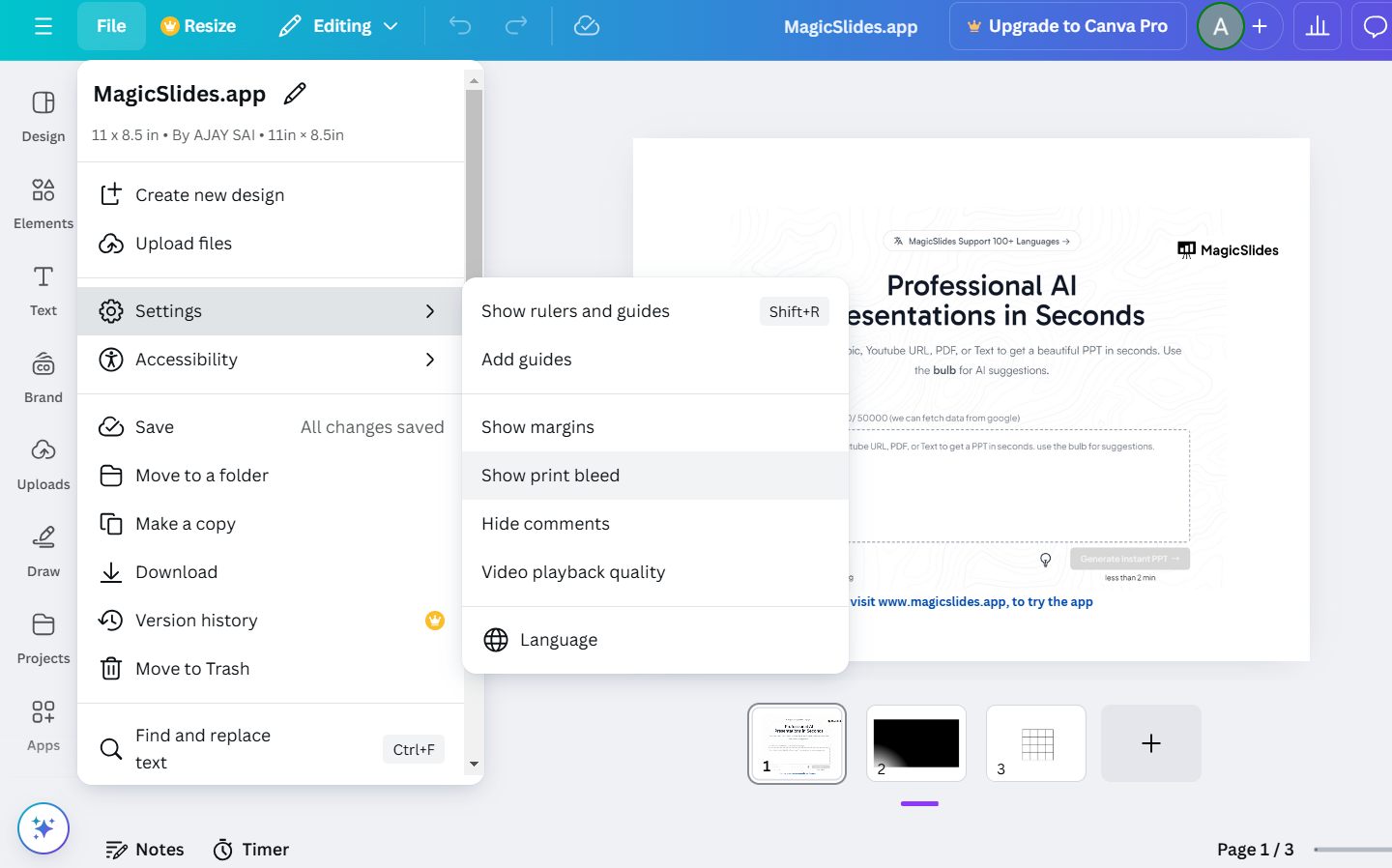Toggle Show print bleed
The height and width of the screenshot is (868, 1392).
coord(655,476)
